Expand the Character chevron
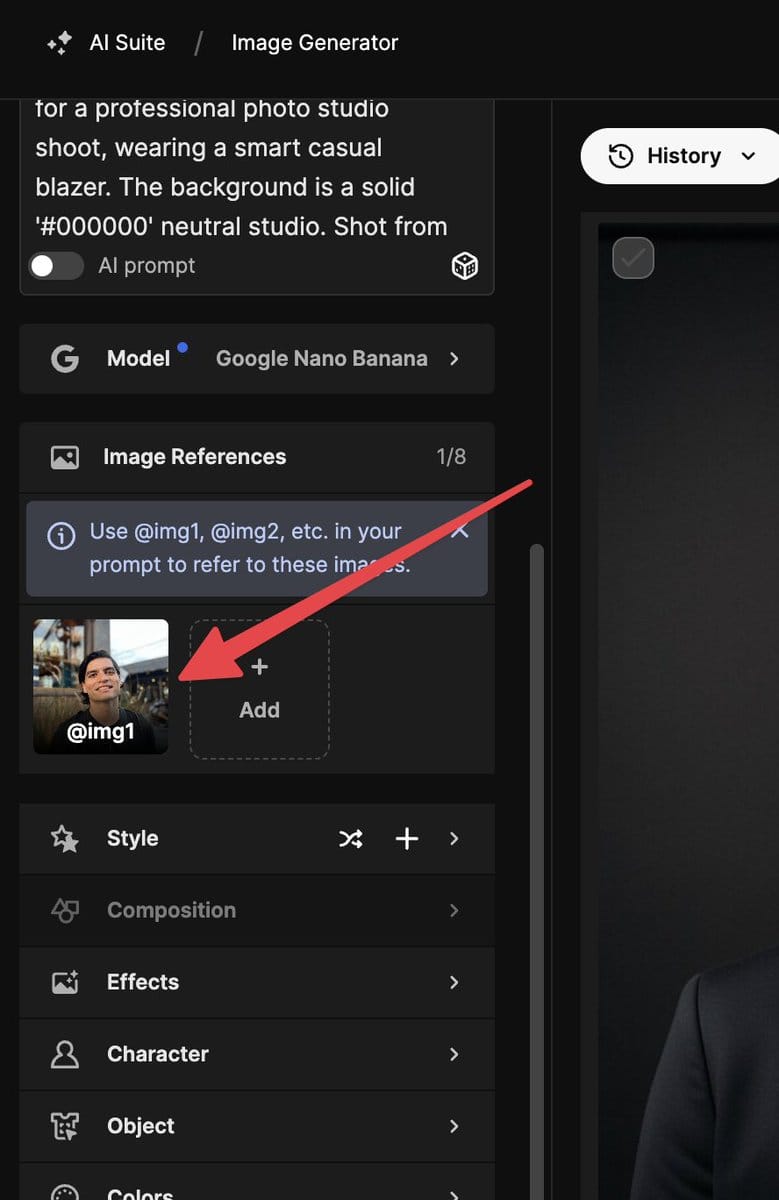The width and height of the screenshot is (779, 1200). click(454, 1055)
